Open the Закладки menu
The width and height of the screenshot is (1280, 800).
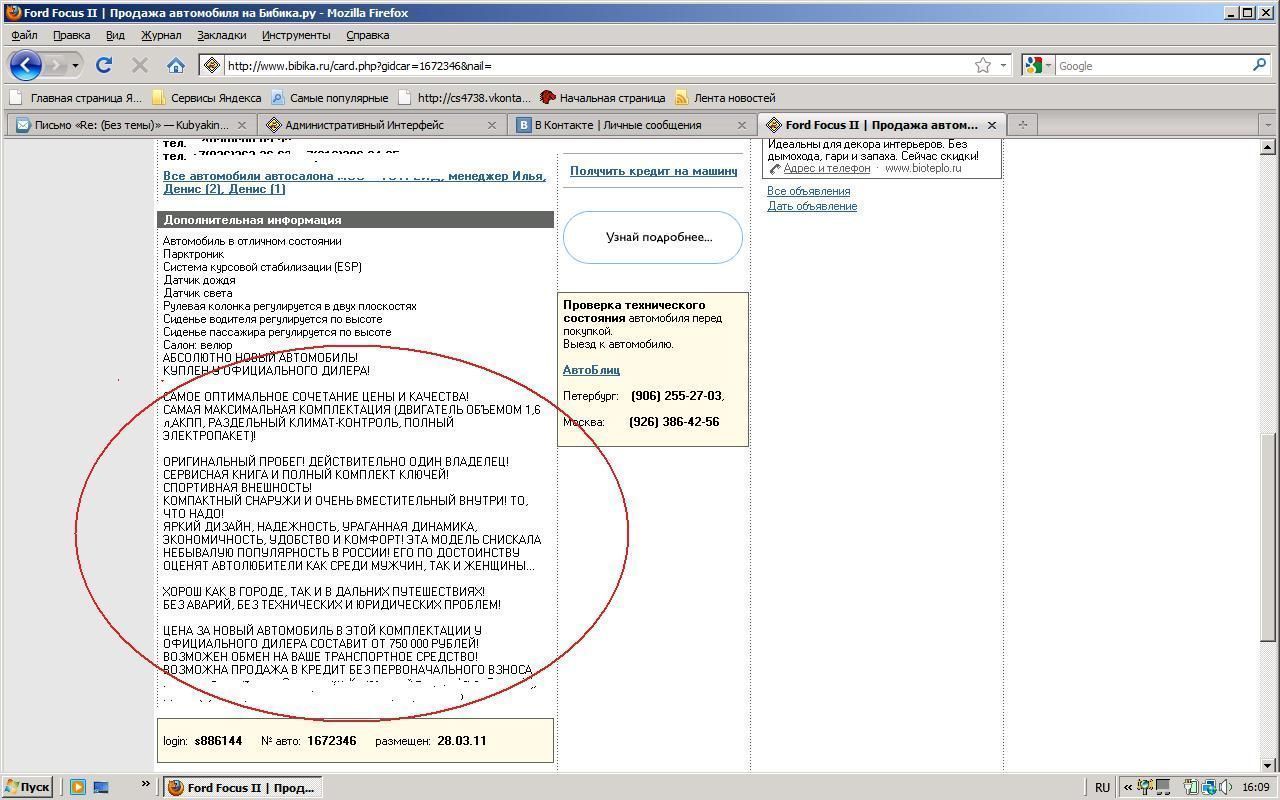pyautogui.click(x=221, y=35)
